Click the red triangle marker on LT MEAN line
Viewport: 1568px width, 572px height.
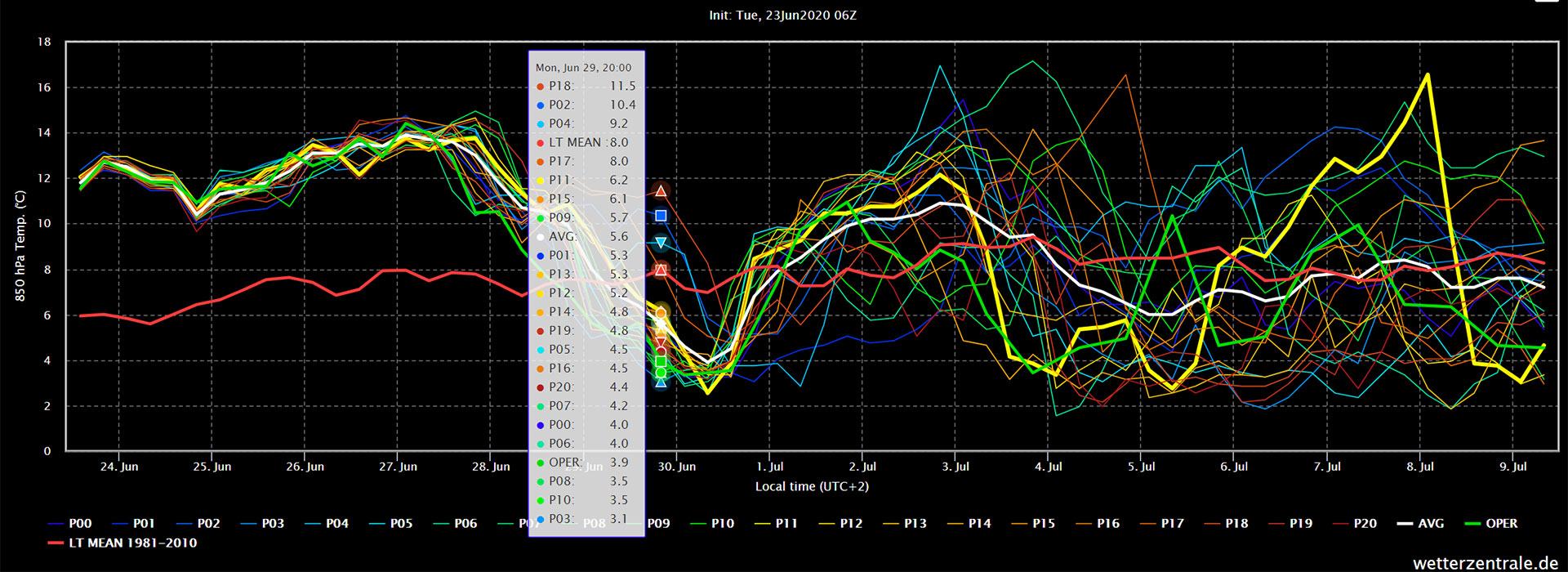pos(661,270)
